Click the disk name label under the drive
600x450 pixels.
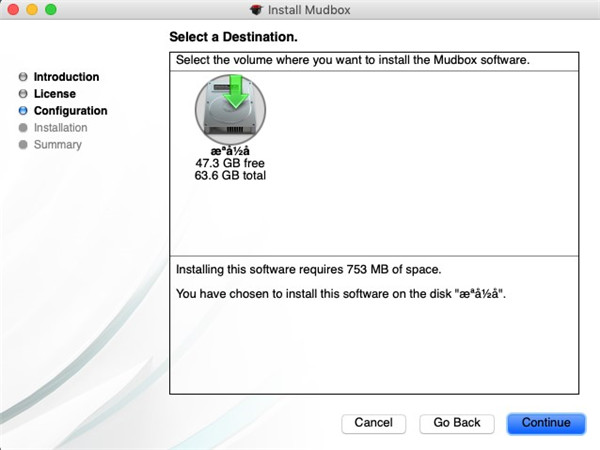[x=230, y=151]
